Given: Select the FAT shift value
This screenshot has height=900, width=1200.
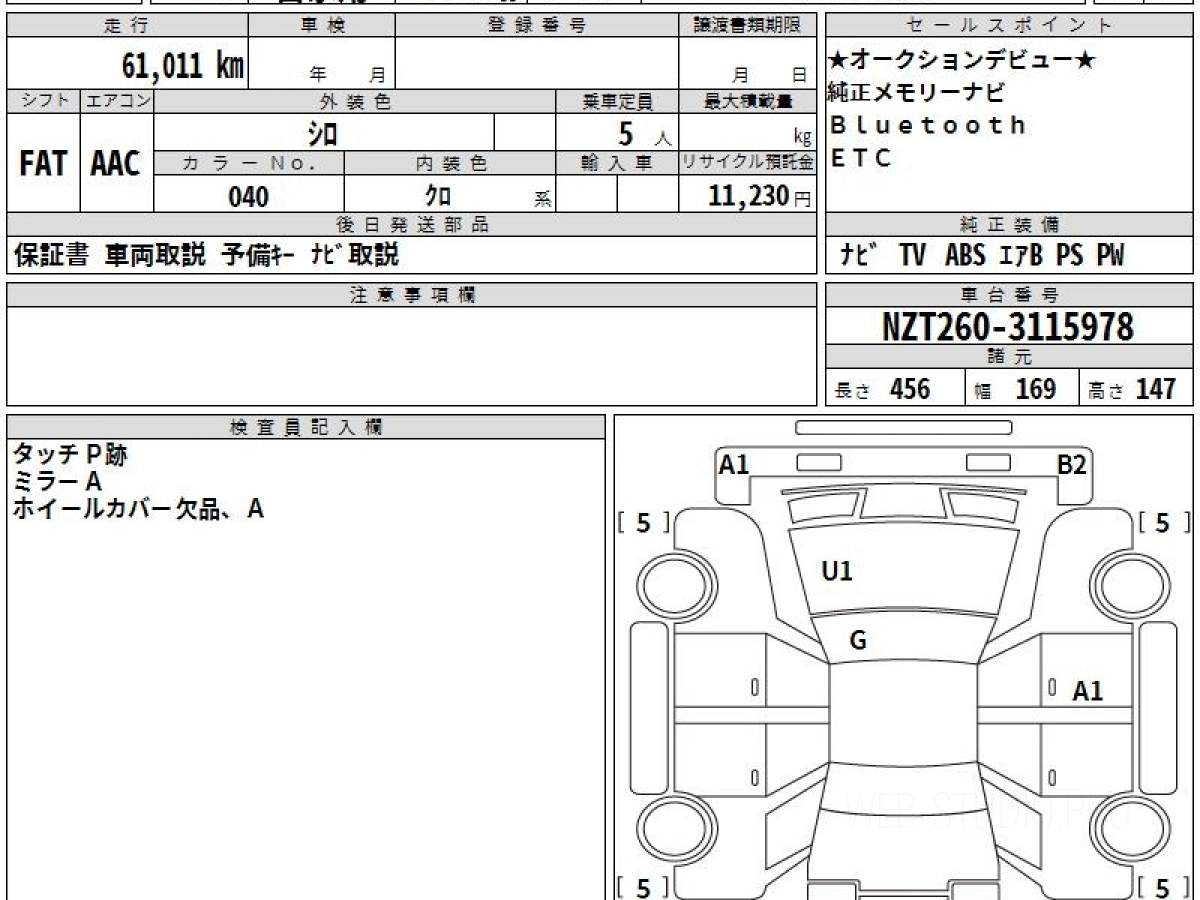Looking at the screenshot, I should (43, 164).
